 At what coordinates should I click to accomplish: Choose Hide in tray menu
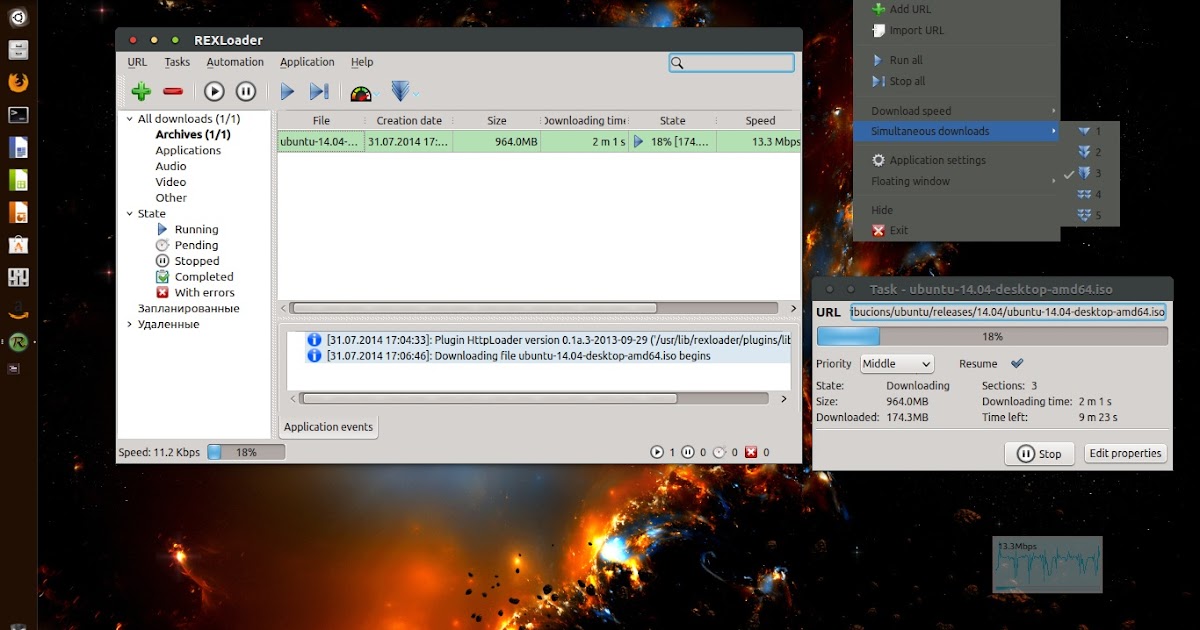coord(957,211)
